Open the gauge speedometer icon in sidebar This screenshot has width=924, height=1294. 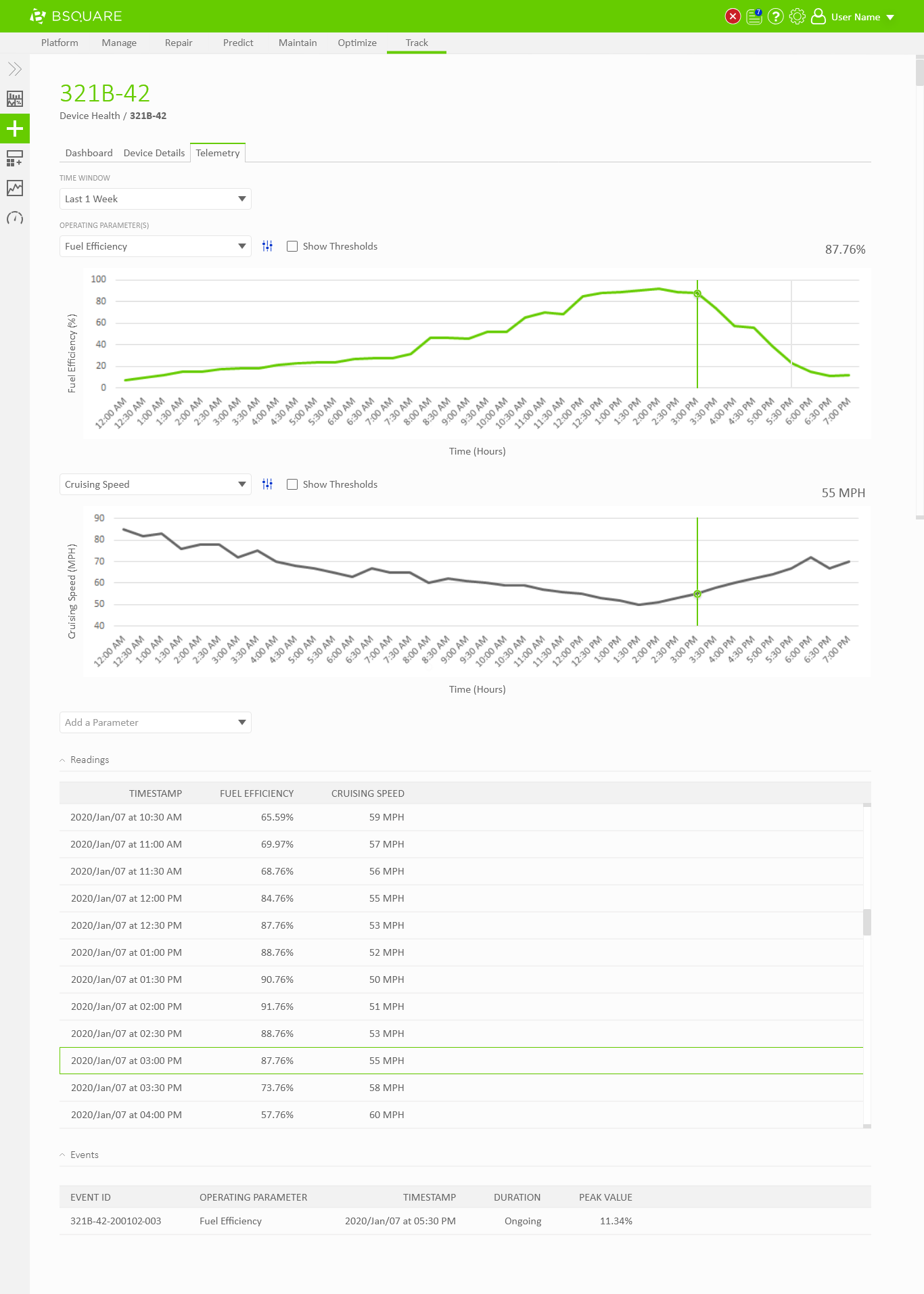(15, 218)
